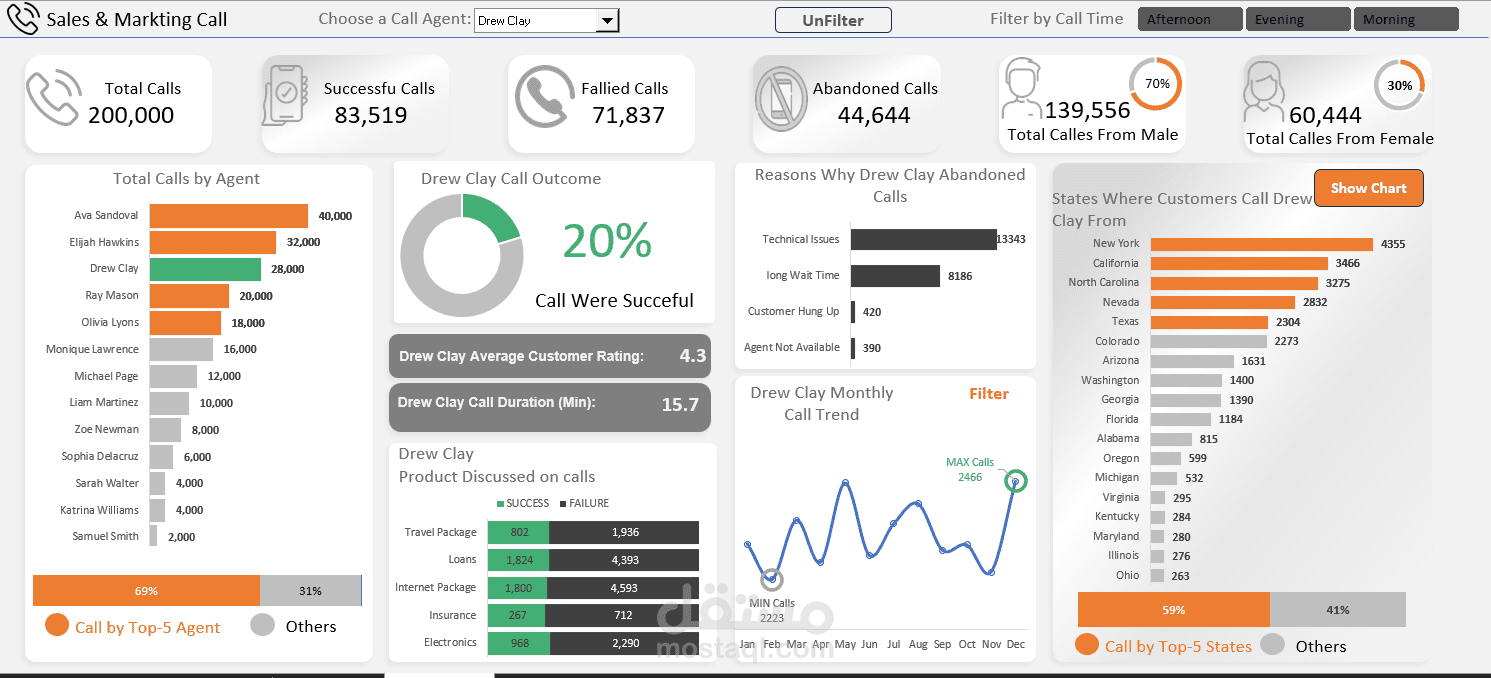Select the Morning call time filter
The image size is (1491, 678).
coord(1406,18)
